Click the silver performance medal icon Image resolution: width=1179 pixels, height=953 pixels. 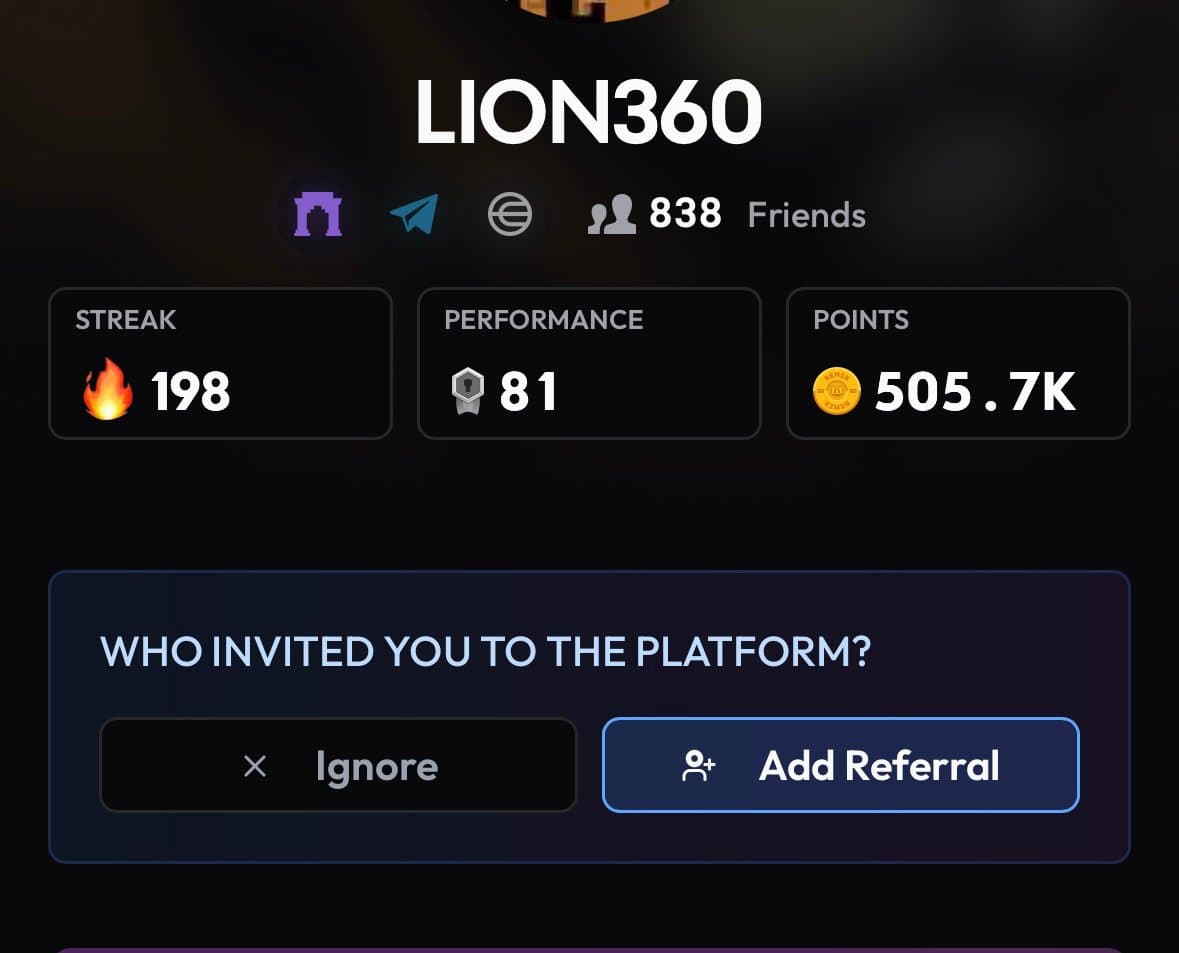click(x=467, y=390)
